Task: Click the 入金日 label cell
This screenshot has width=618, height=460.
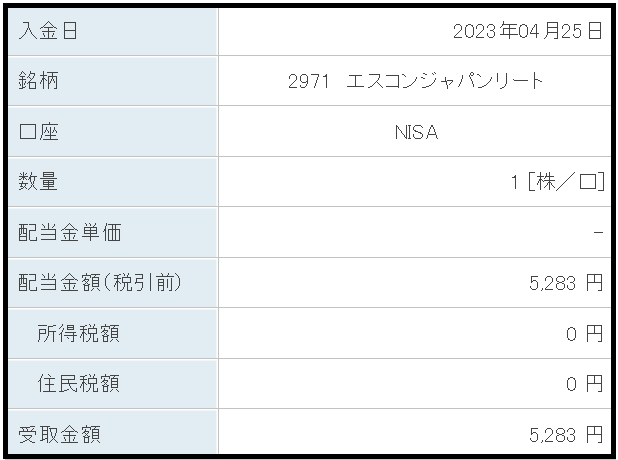Action: pyautogui.click(x=113, y=32)
